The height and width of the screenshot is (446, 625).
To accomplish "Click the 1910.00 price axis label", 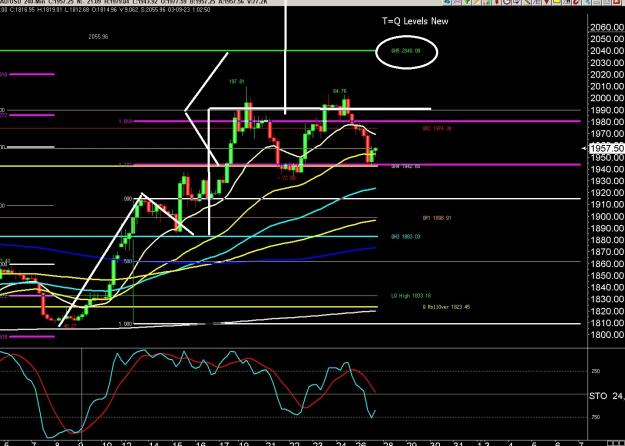I will coord(606,204).
